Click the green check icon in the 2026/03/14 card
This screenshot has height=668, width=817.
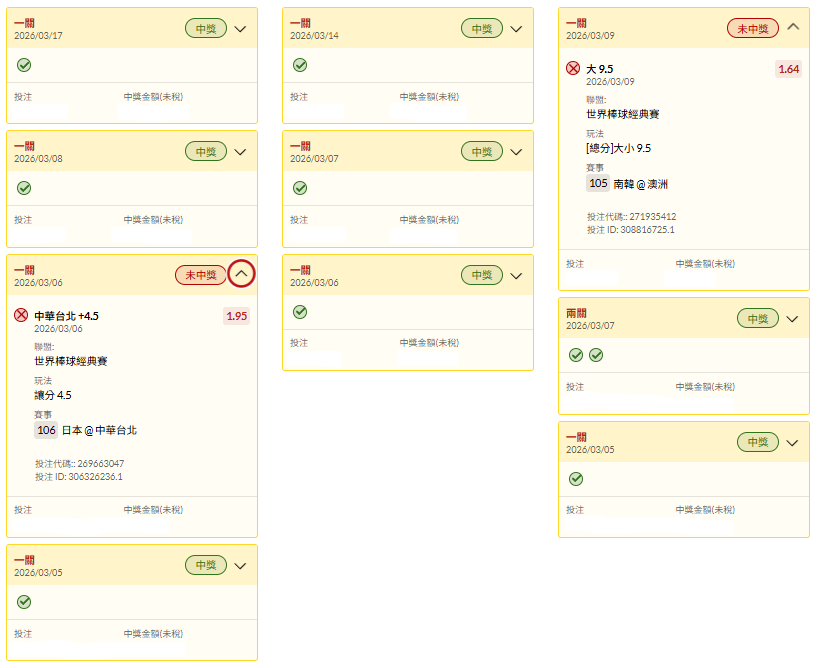[x=300, y=65]
